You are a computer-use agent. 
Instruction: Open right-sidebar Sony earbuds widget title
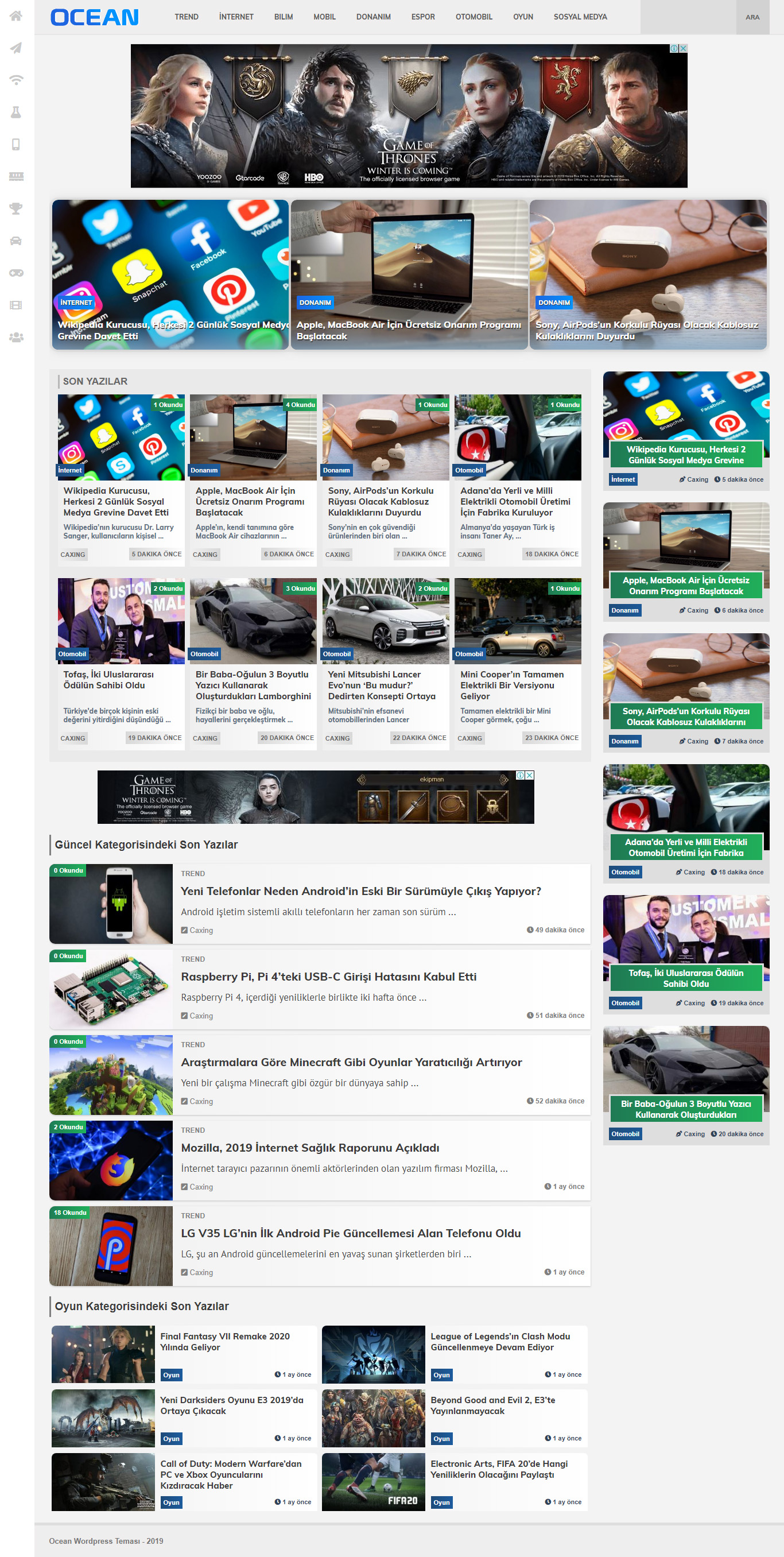(x=686, y=717)
